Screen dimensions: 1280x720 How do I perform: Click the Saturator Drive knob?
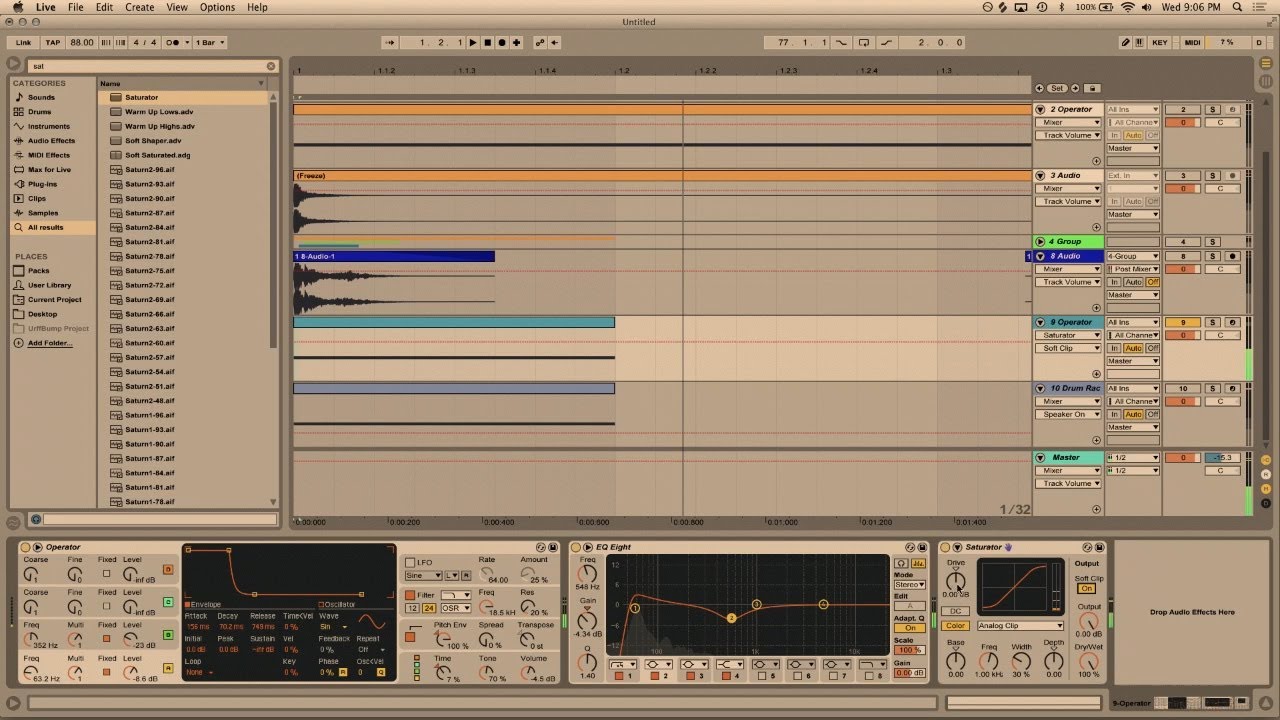tap(956, 580)
